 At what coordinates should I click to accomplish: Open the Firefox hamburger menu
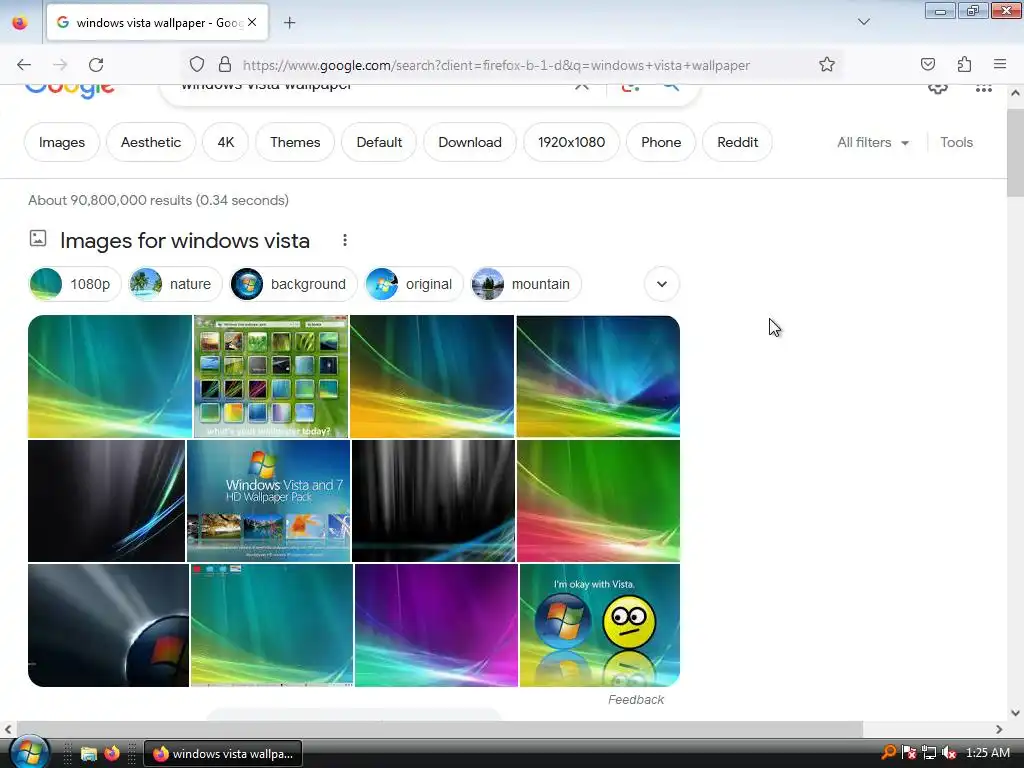point(1000,64)
